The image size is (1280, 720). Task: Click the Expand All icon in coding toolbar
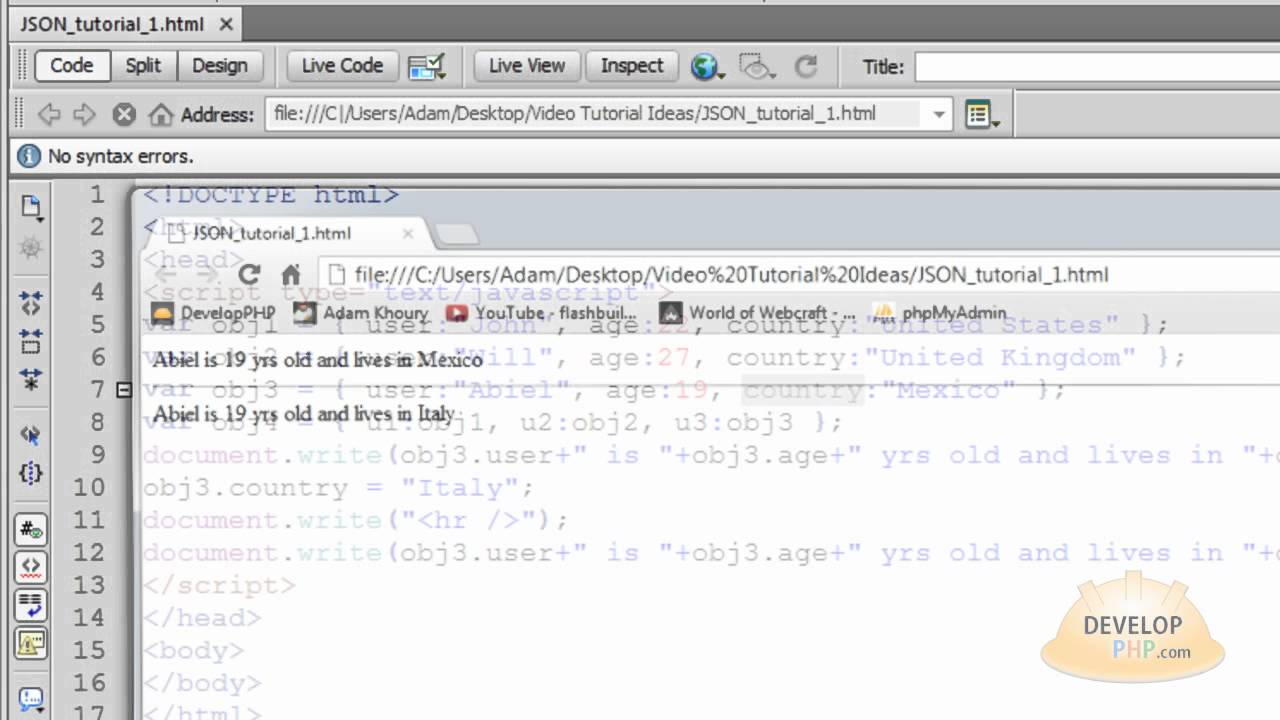pyautogui.click(x=31, y=377)
